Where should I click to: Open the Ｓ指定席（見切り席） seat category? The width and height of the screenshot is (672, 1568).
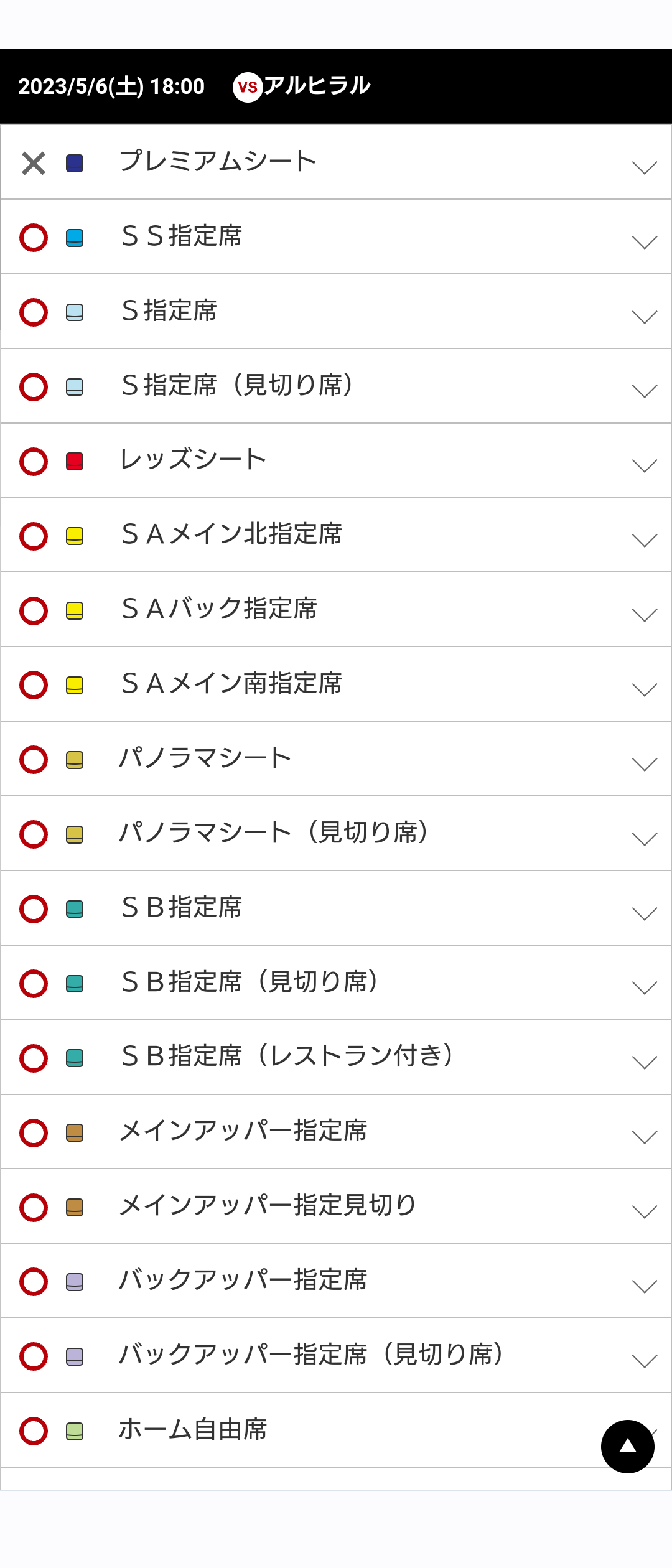click(x=238, y=386)
